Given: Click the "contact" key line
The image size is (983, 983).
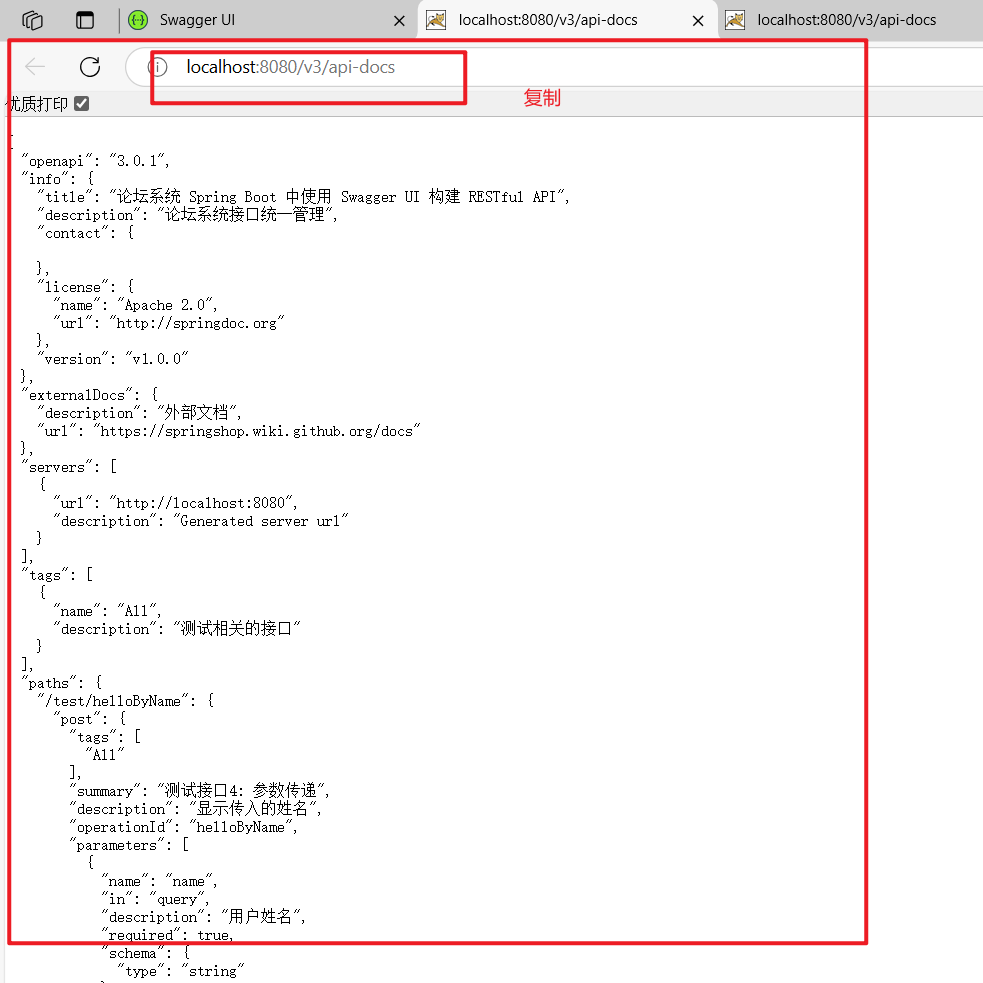Looking at the screenshot, I should point(85,233).
